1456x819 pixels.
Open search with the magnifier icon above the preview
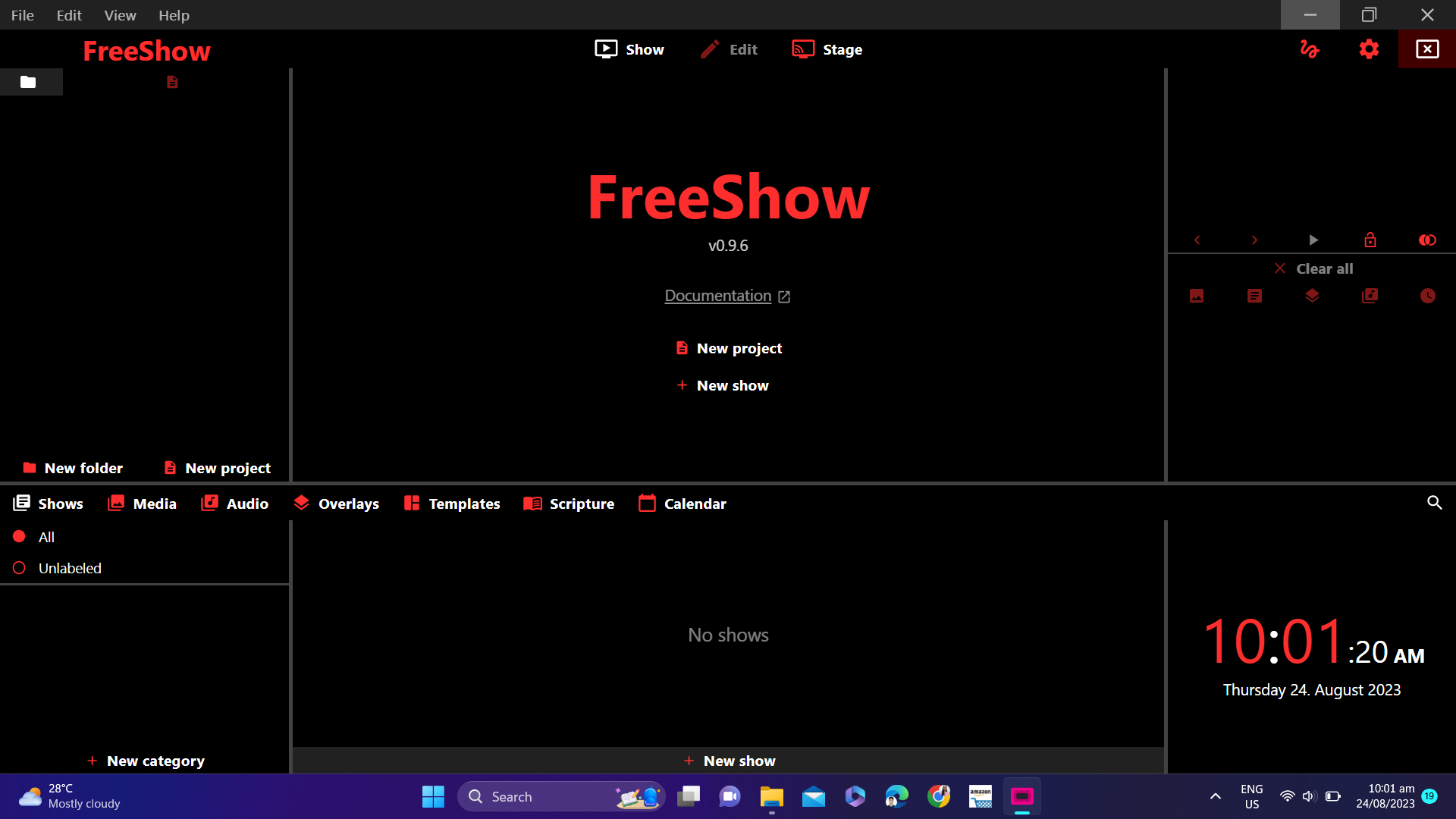click(x=1434, y=503)
